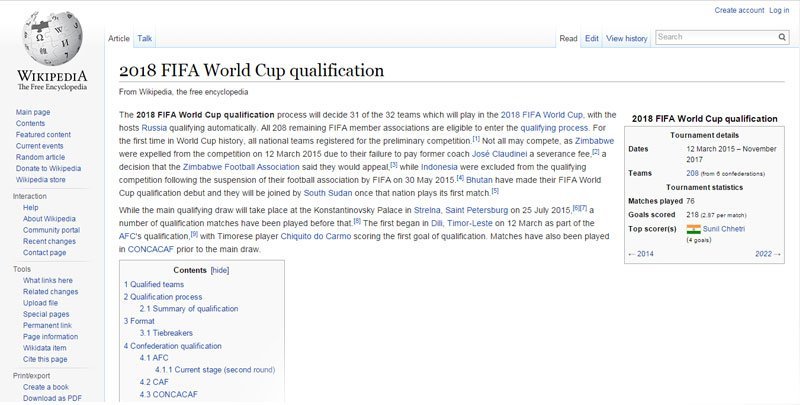Screen dimensions: 800x405
Task: Open Recent changes
Action: tap(49, 241)
